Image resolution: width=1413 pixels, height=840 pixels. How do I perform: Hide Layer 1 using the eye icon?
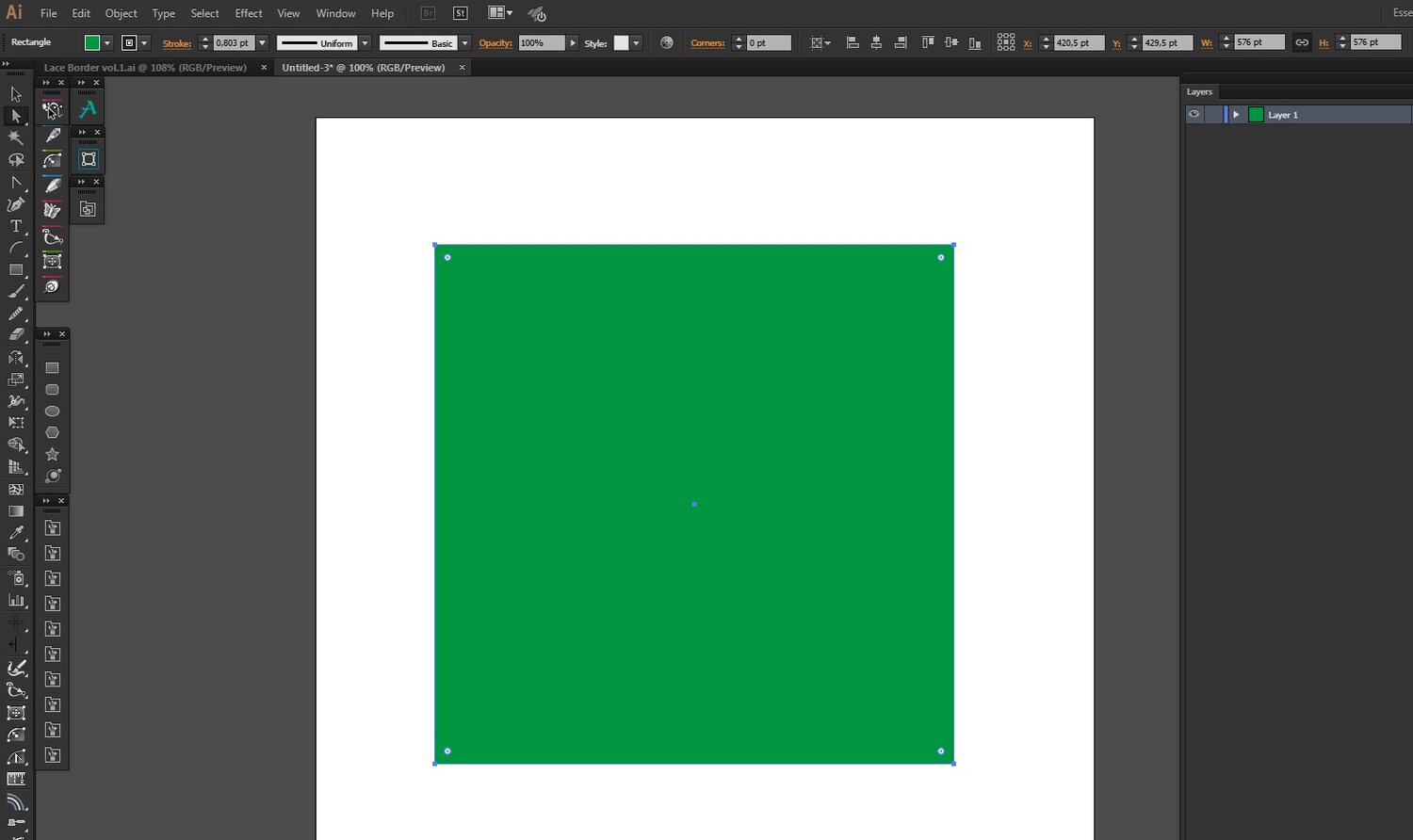click(x=1194, y=115)
